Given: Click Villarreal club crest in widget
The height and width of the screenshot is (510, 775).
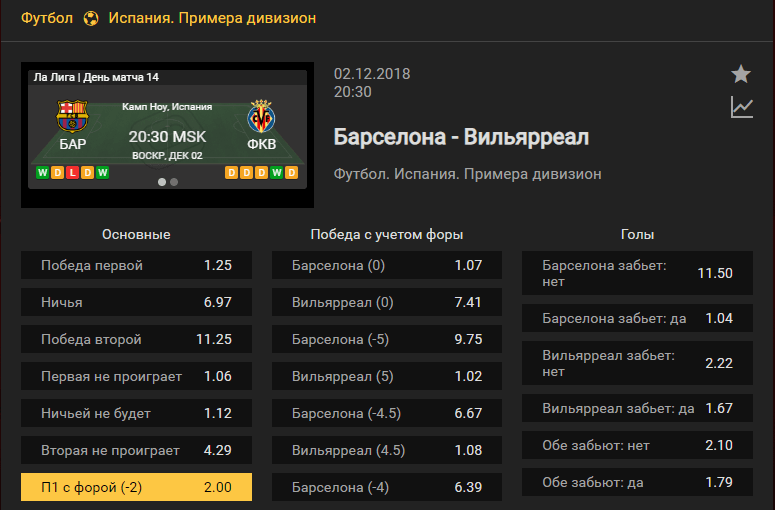Looking at the screenshot, I should pyautogui.click(x=261, y=116).
